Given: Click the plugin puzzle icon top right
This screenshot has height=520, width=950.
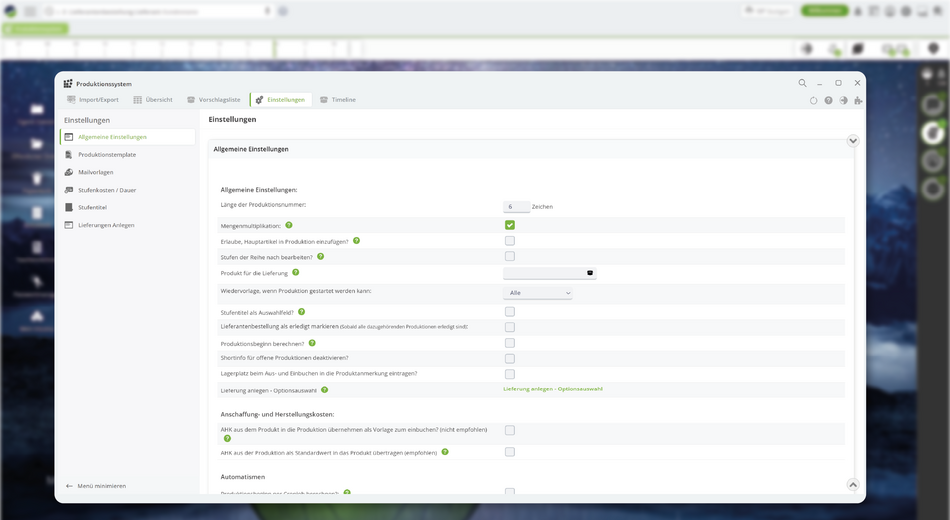Looking at the screenshot, I should coord(858,101).
